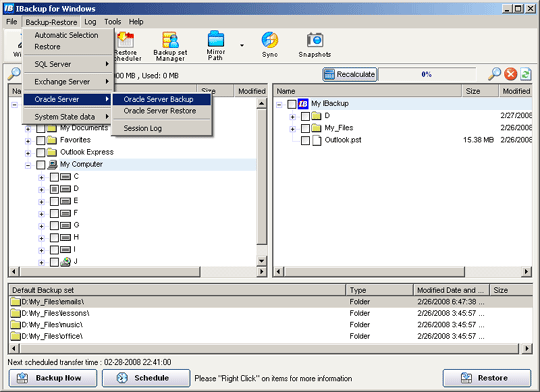Sort backup set list by Type column
Screen dimensions: 540x392
click(x=379, y=290)
